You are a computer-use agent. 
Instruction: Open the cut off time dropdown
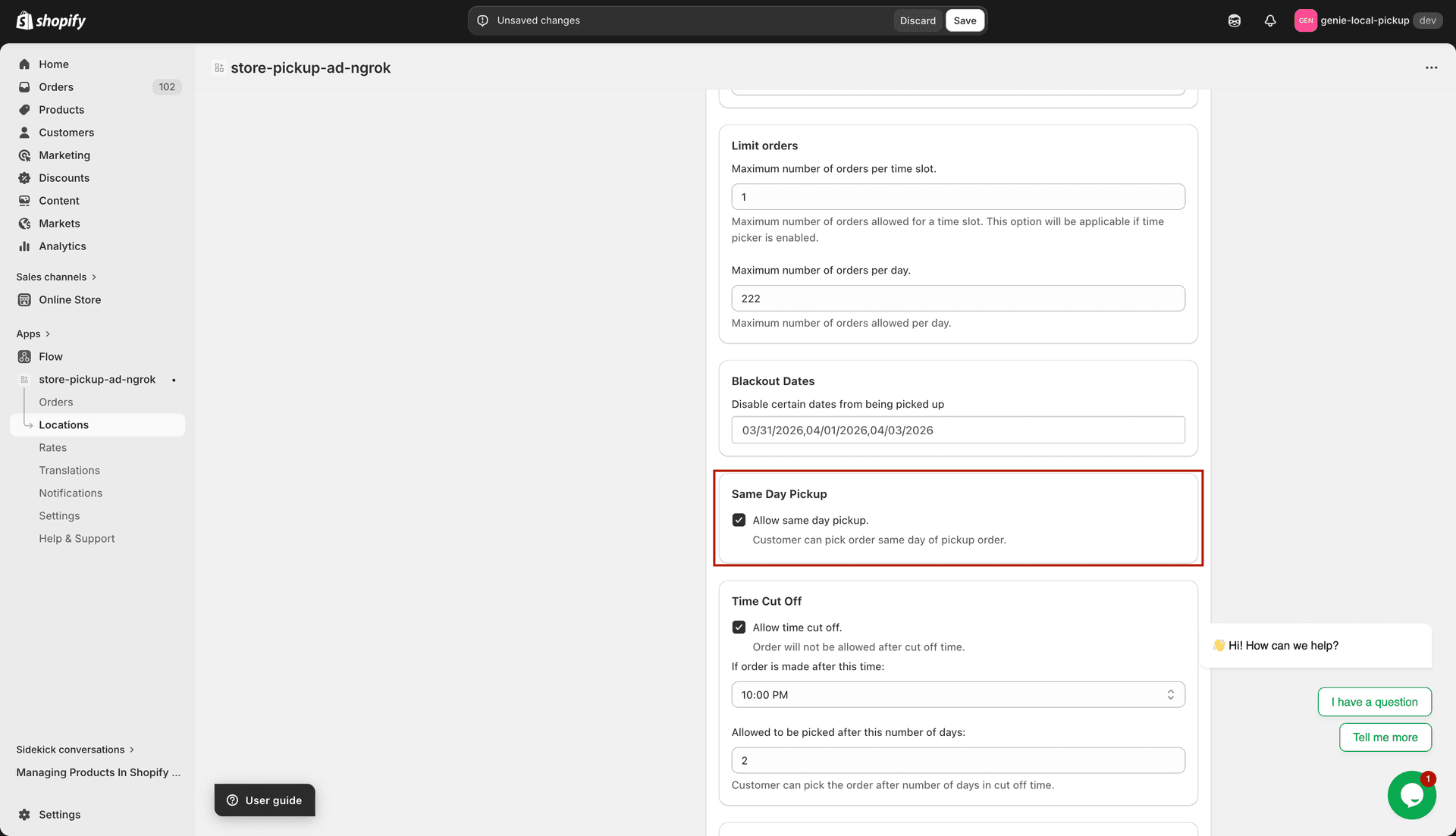(x=1170, y=694)
